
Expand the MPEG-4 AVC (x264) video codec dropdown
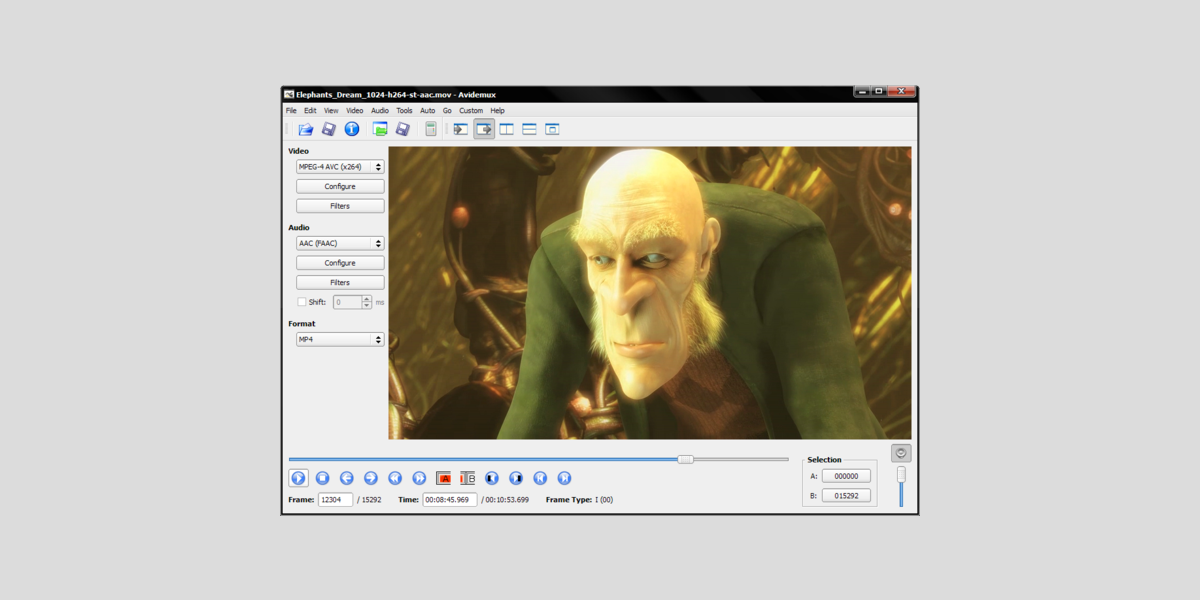pyautogui.click(x=340, y=167)
